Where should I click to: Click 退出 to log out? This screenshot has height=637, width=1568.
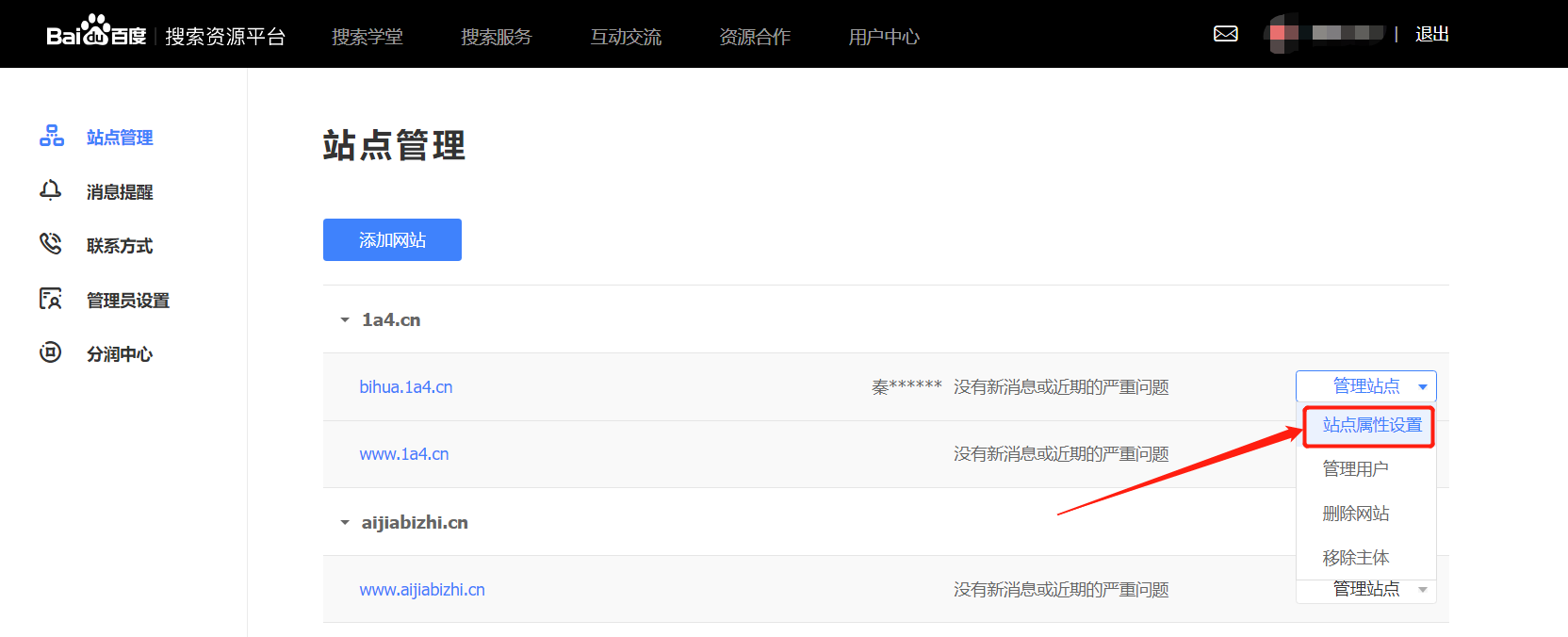click(x=1431, y=35)
